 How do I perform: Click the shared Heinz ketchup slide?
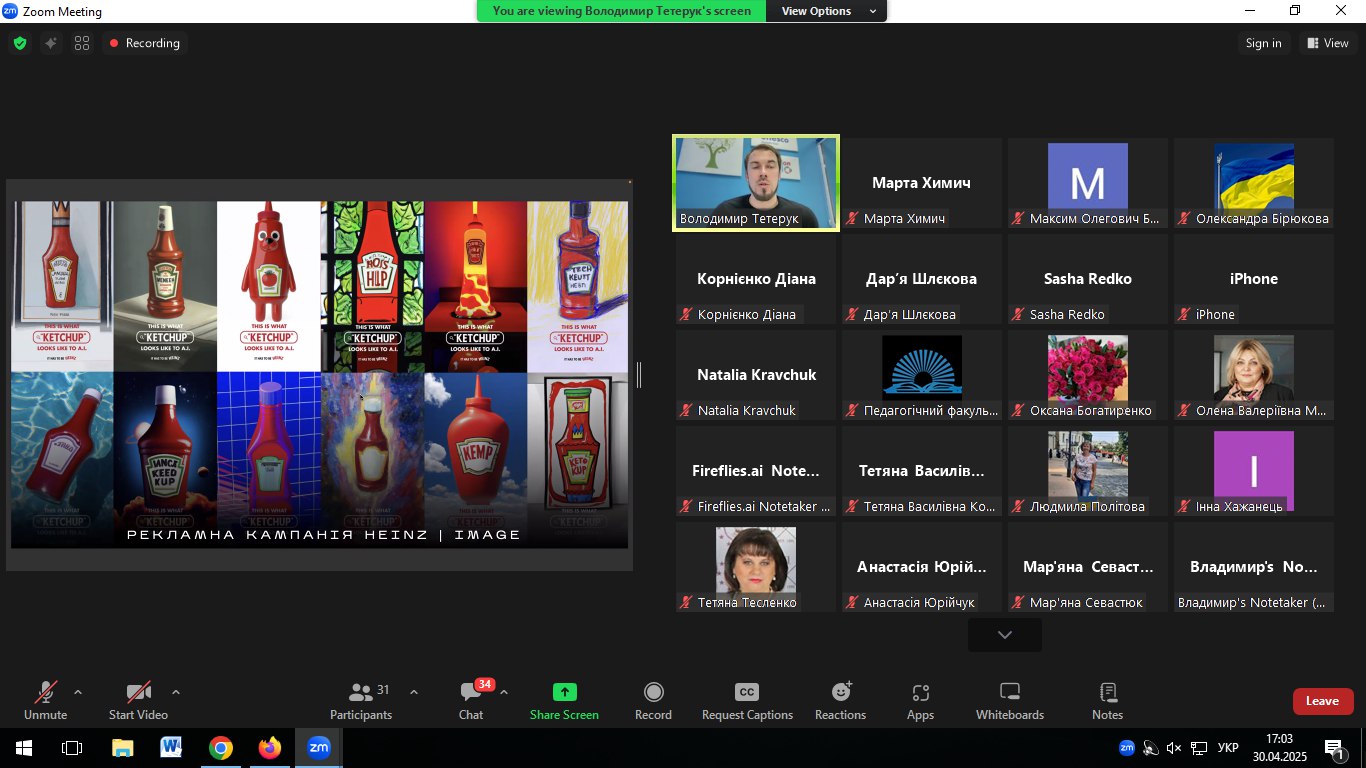coord(320,375)
